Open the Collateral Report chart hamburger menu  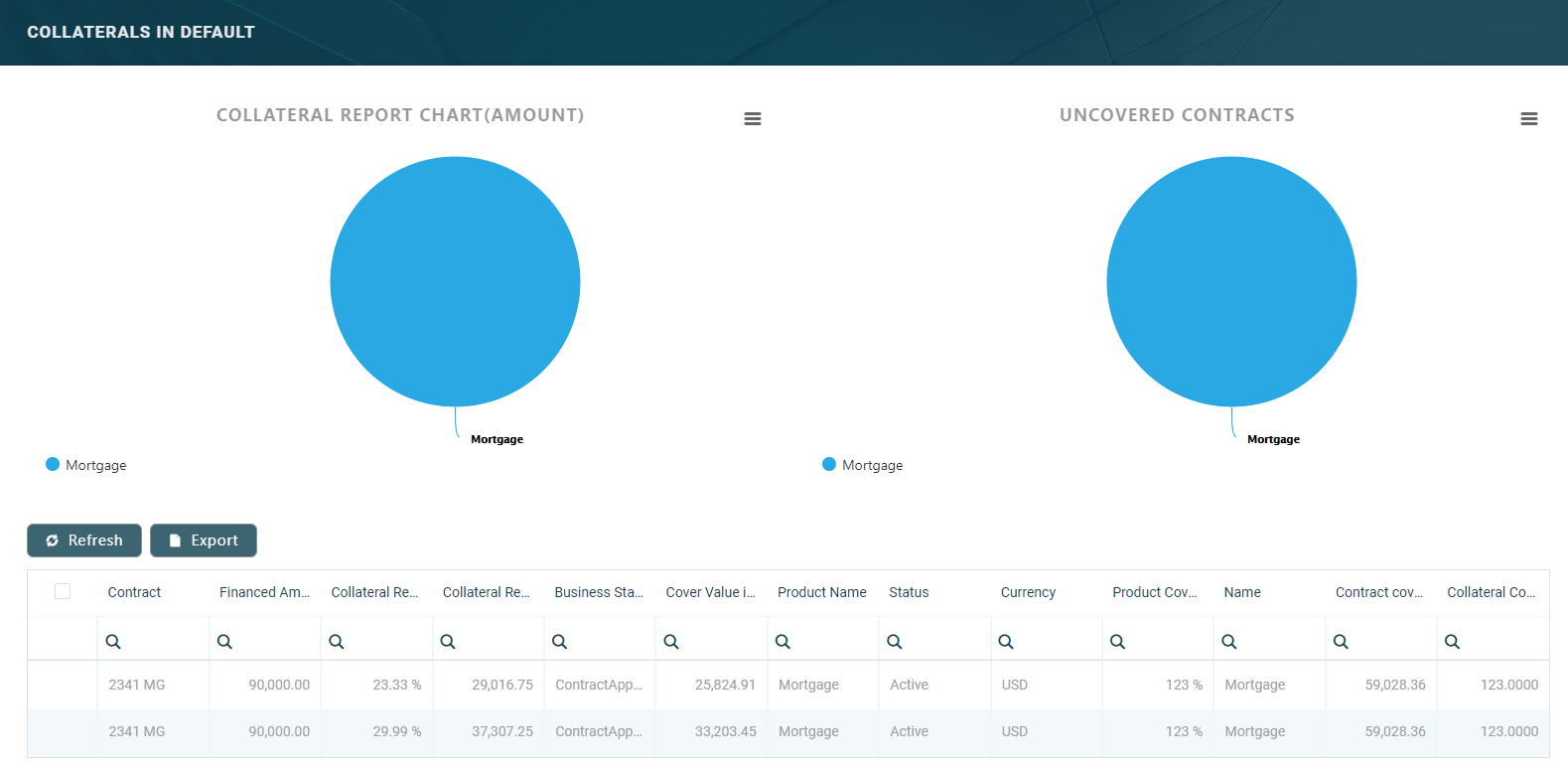[x=753, y=119]
